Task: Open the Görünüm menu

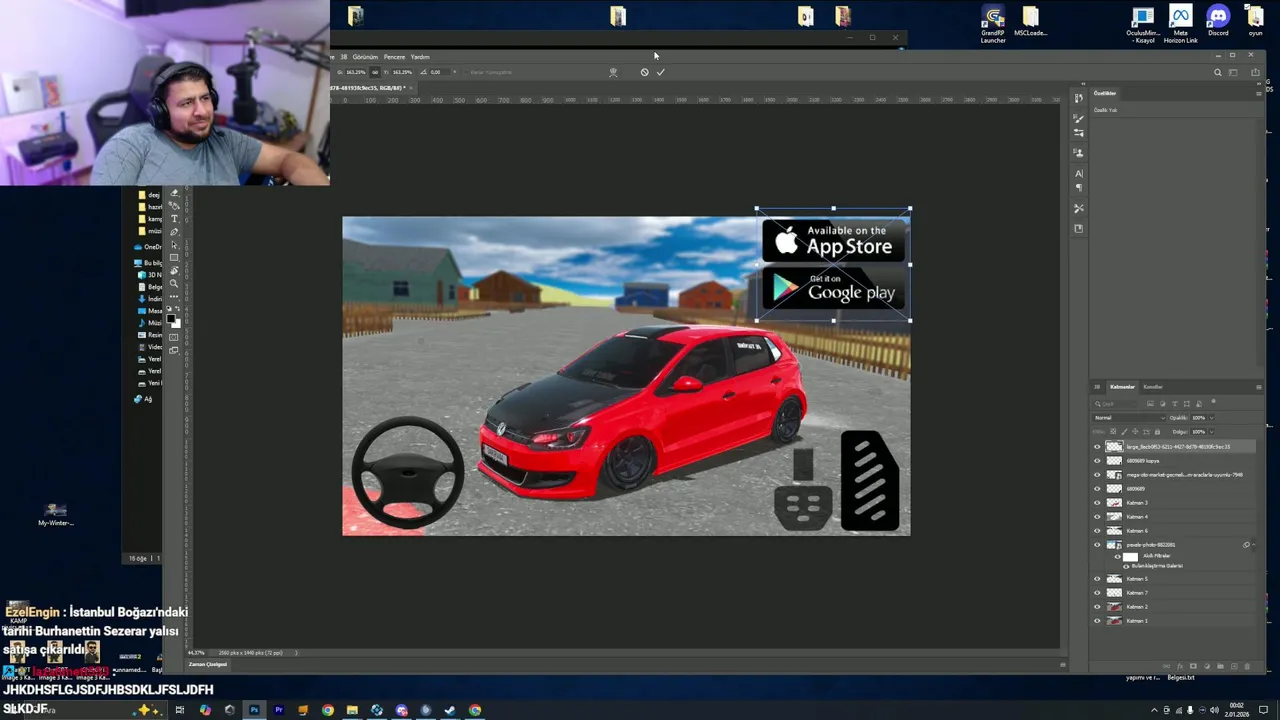Action: click(365, 57)
